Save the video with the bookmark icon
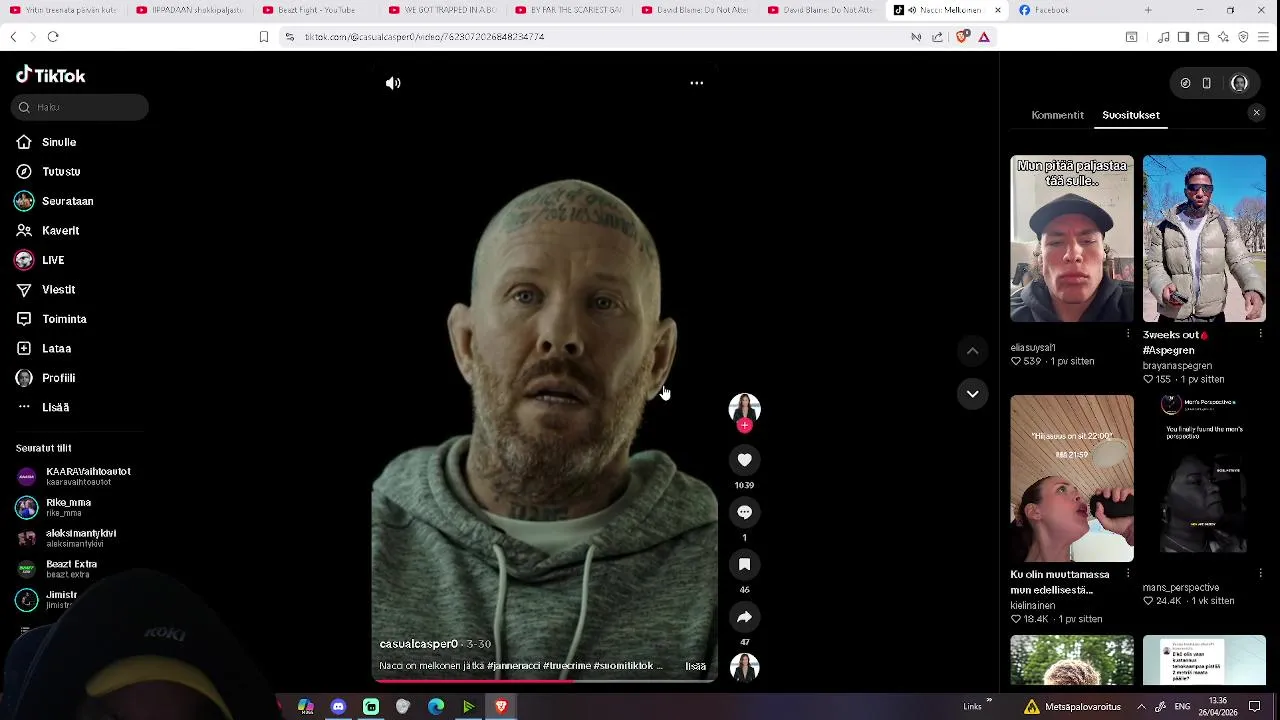This screenshot has width=1280, height=720. tap(744, 565)
